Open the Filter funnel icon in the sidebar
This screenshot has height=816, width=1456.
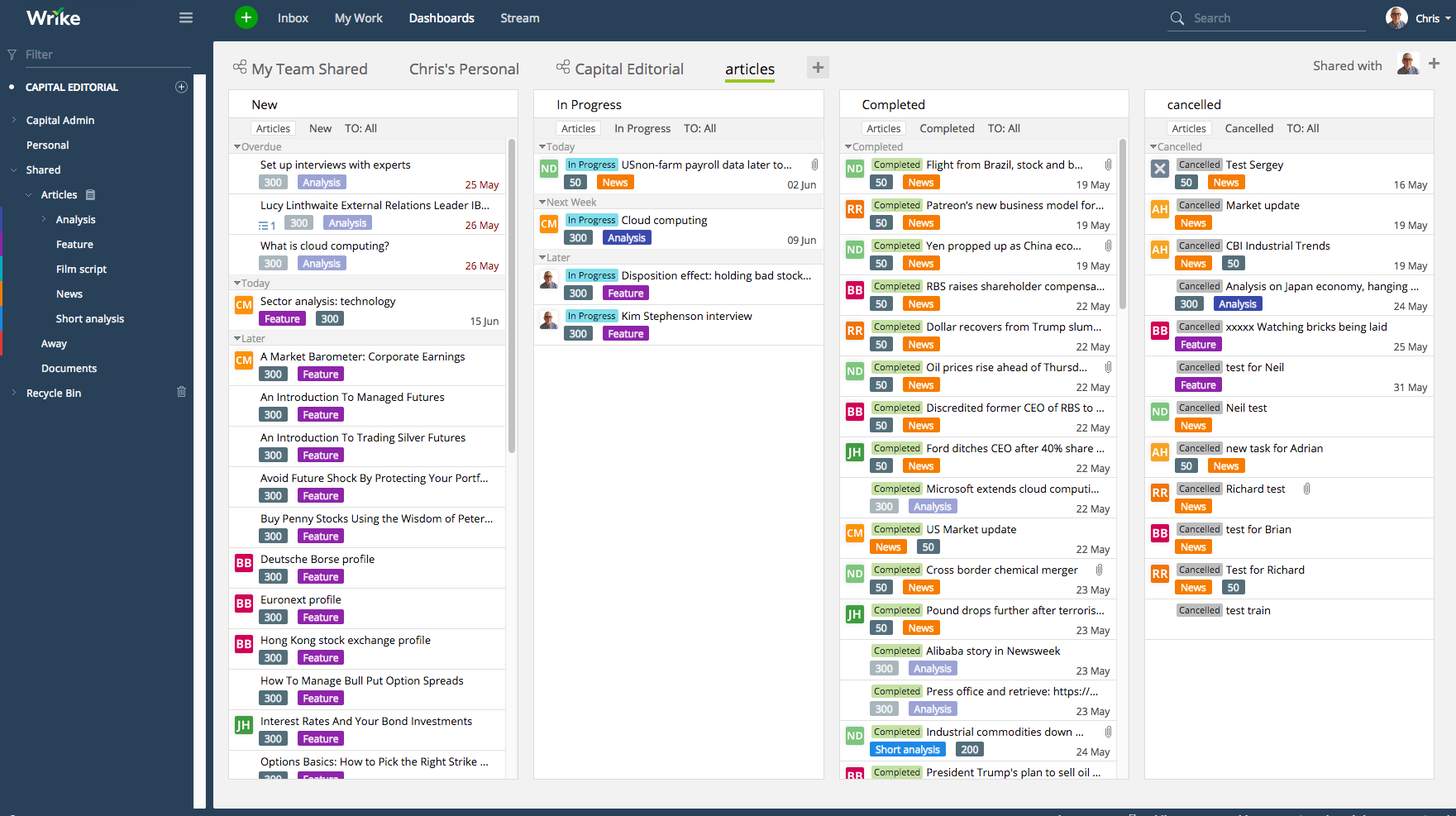coord(12,54)
